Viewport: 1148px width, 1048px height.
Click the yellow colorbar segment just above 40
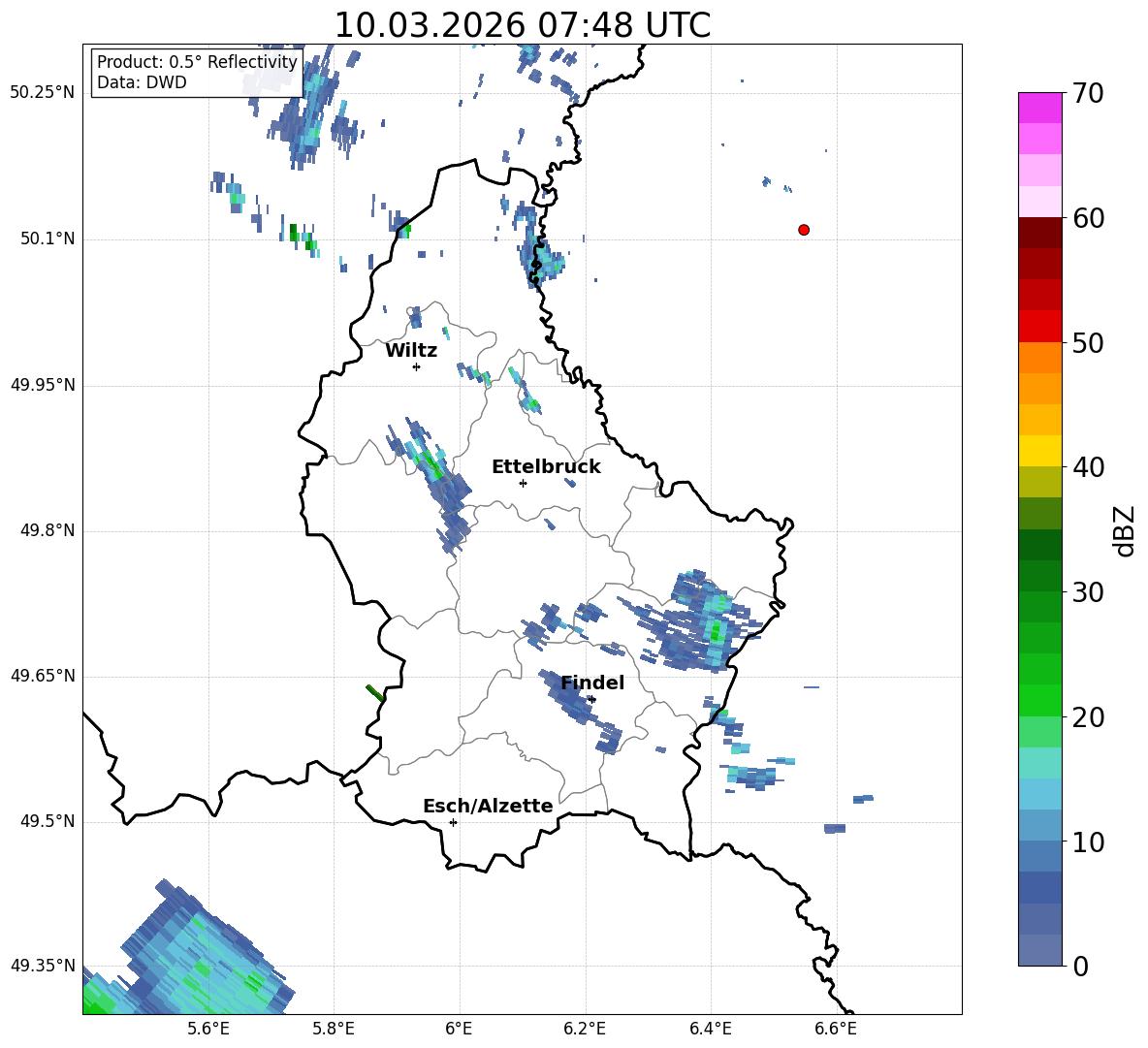click(x=1039, y=451)
